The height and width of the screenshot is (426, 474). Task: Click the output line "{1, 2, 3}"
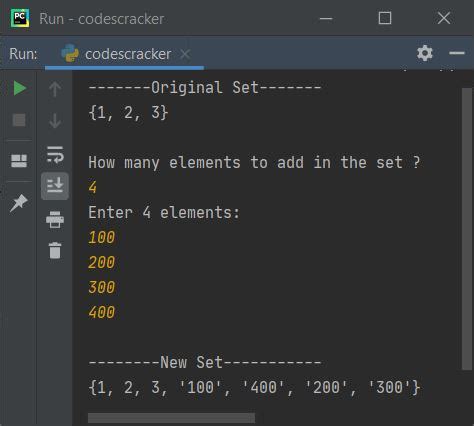click(x=128, y=113)
